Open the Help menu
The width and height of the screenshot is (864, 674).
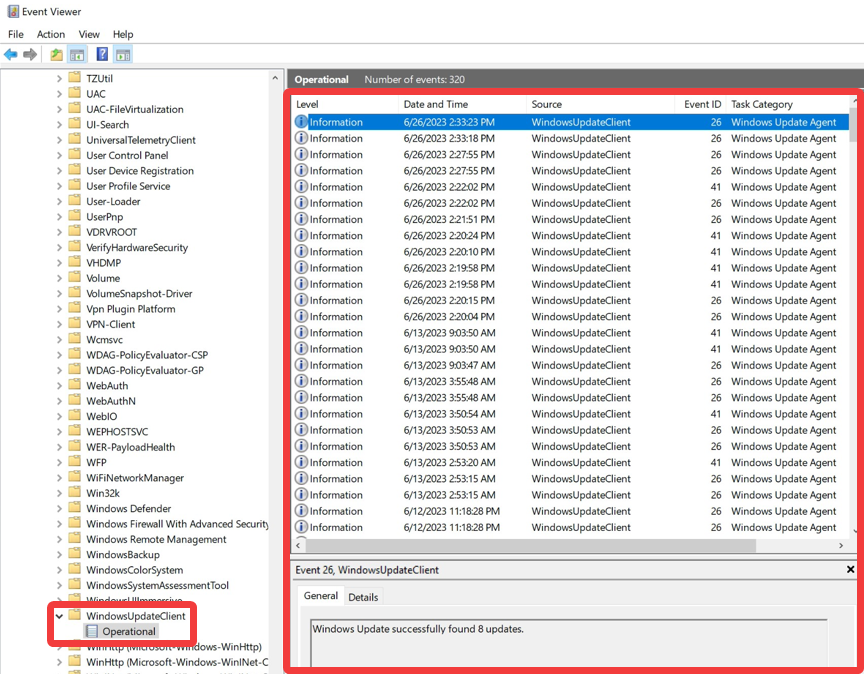point(123,34)
